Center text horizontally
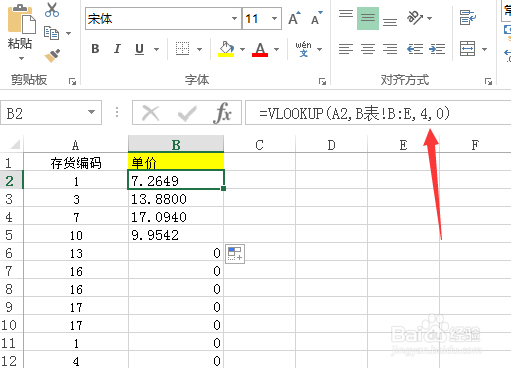 [368, 49]
